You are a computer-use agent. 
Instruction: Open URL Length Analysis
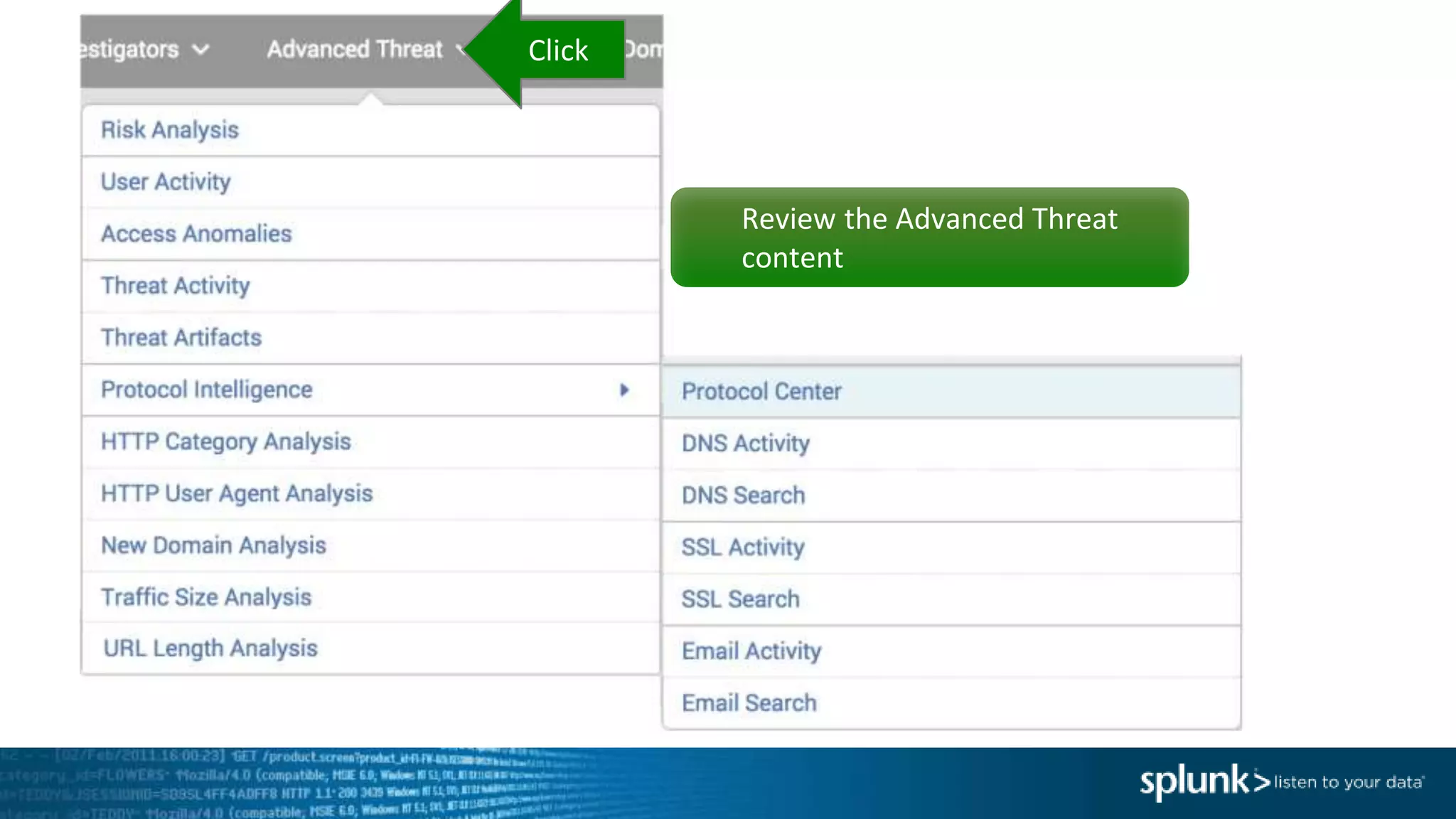coord(370,648)
